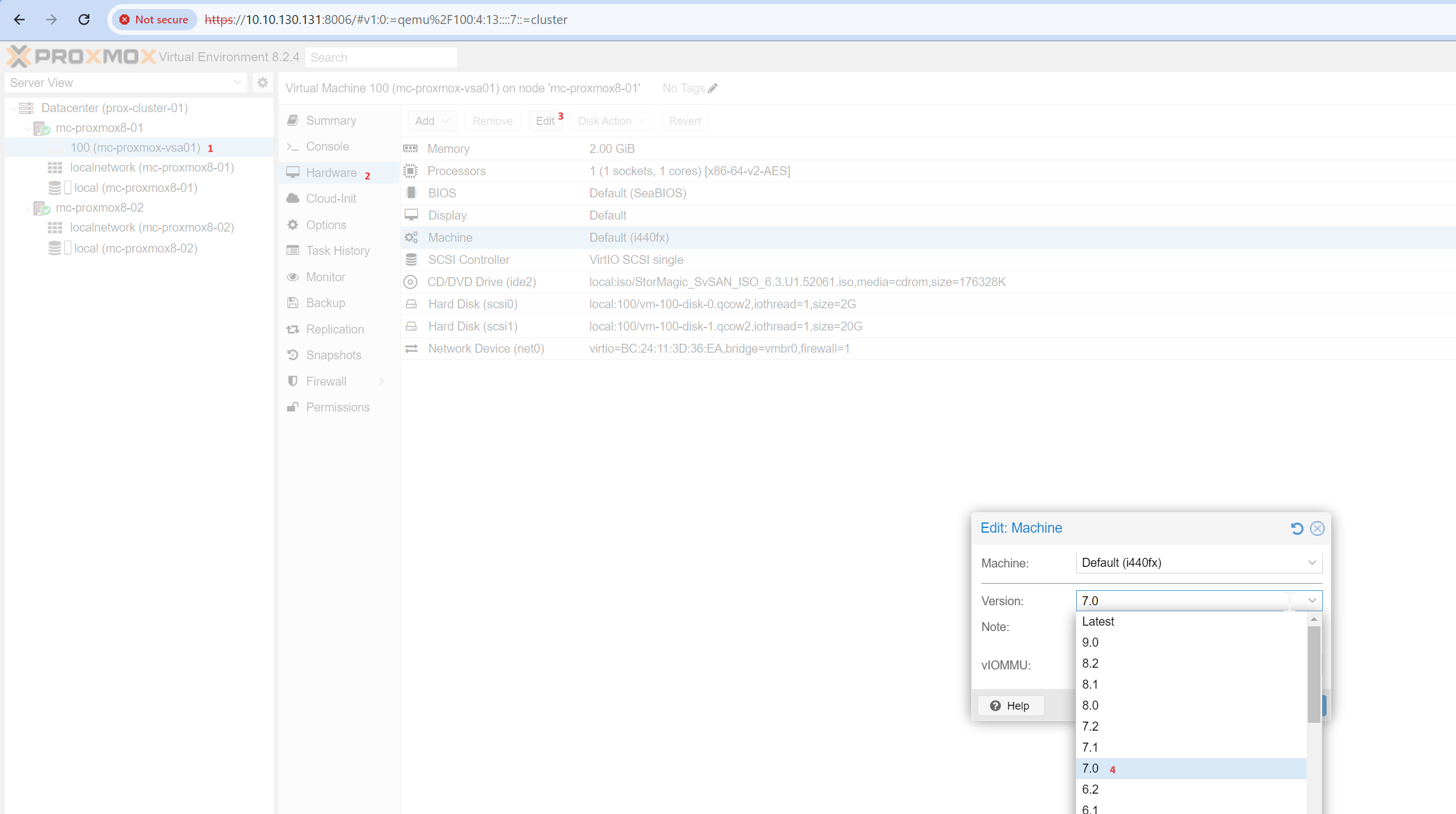The image size is (1456, 814).
Task: Choose Latest in version list
Action: (x=1191, y=621)
